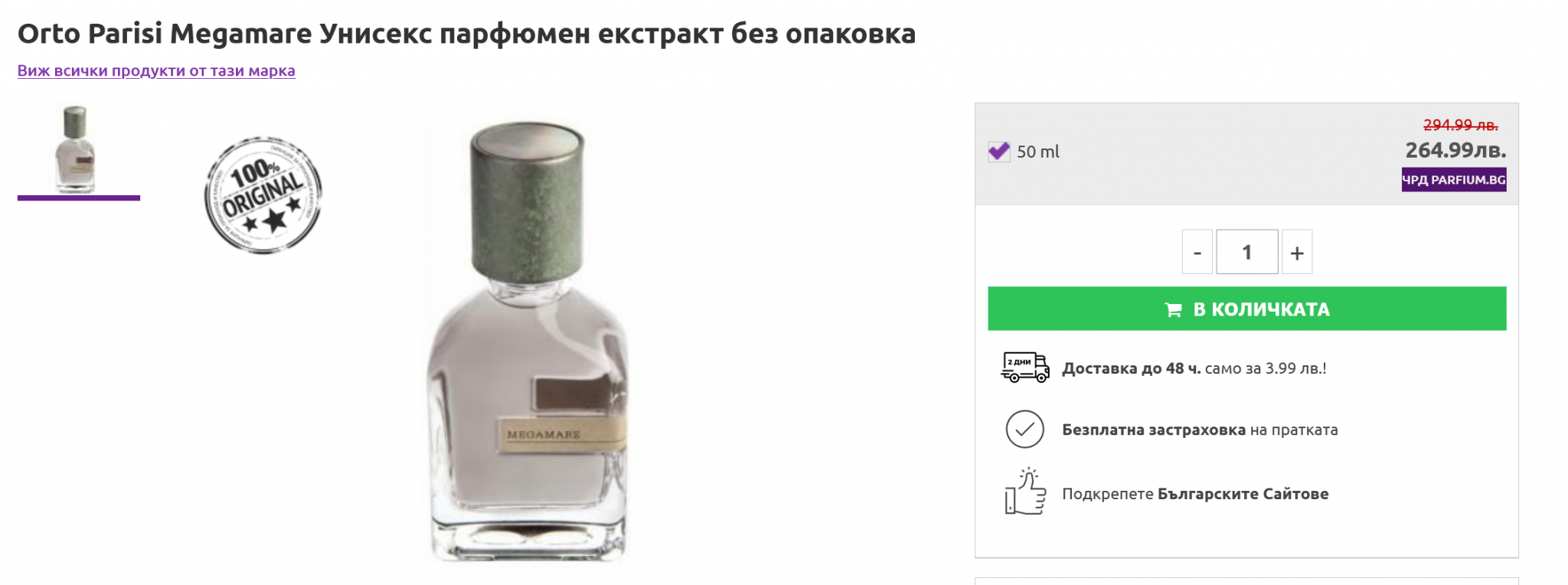The height and width of the screenshot is (585, 1568).
Task: Select the small perfume bottle thumbnail
Action: (76, 149)
